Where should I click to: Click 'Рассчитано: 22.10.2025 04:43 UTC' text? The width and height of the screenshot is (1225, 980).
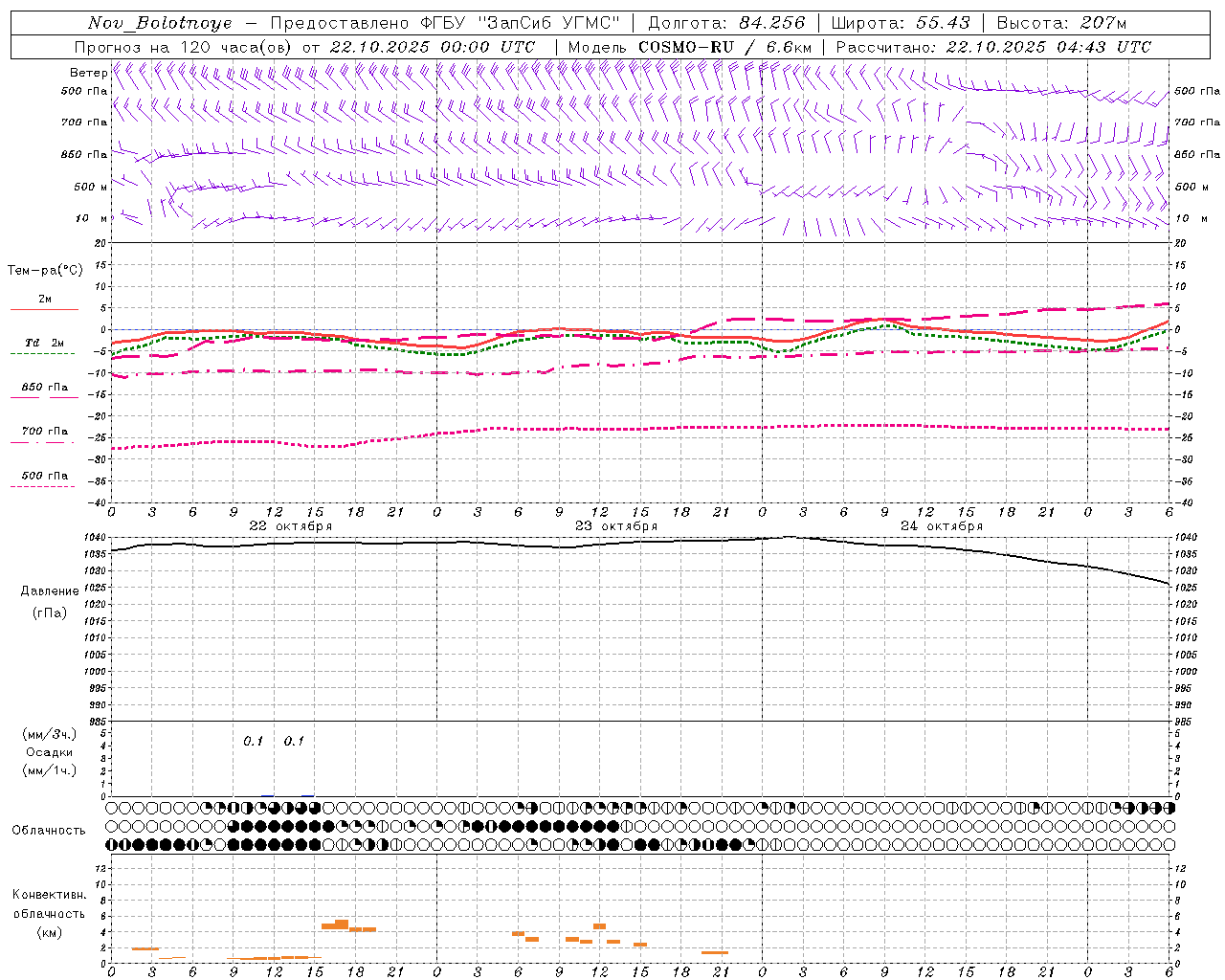[x=993, y=47]
